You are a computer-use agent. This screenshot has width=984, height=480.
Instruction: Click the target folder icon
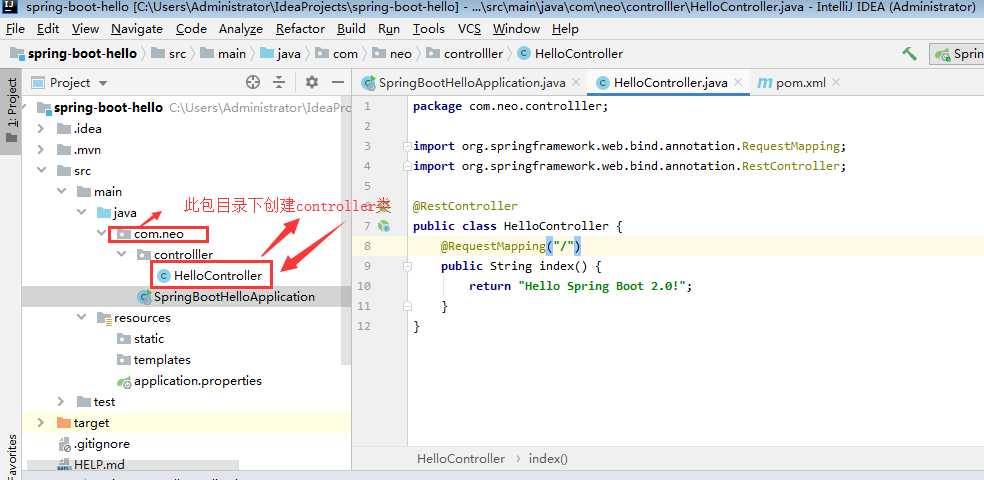click(64, 423)
